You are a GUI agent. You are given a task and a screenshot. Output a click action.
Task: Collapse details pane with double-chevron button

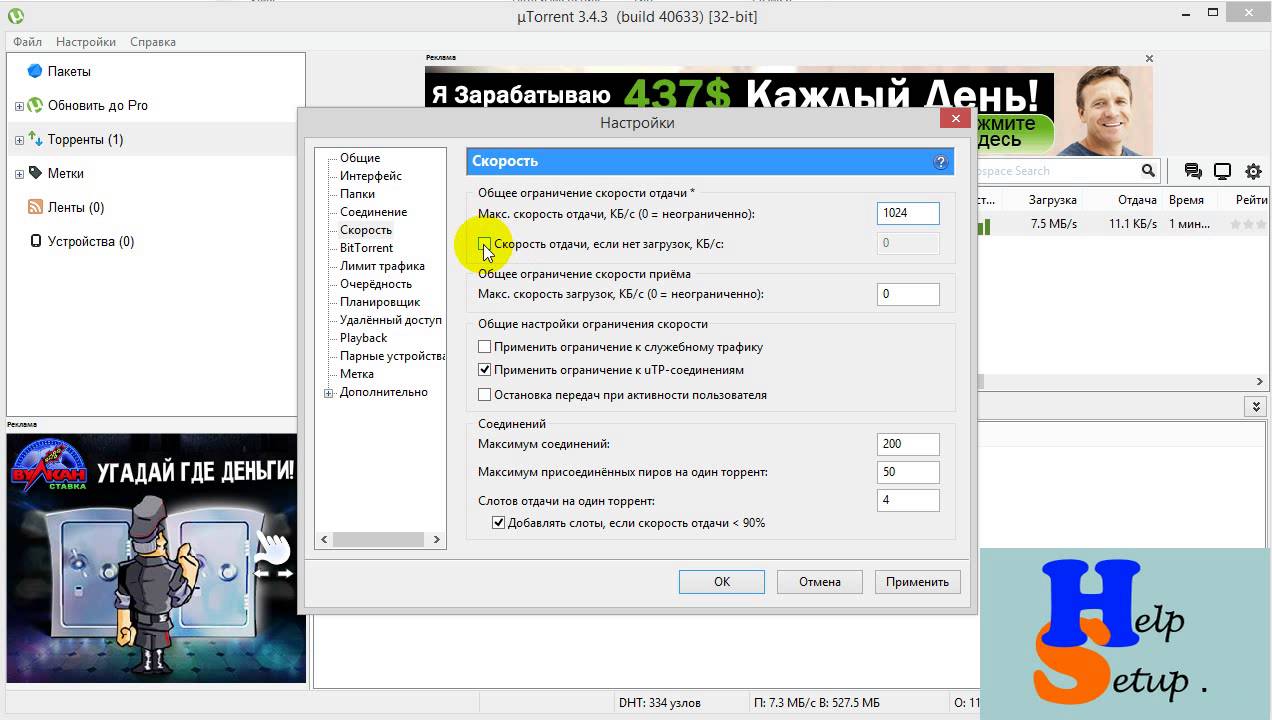(x=1256, y=406)
